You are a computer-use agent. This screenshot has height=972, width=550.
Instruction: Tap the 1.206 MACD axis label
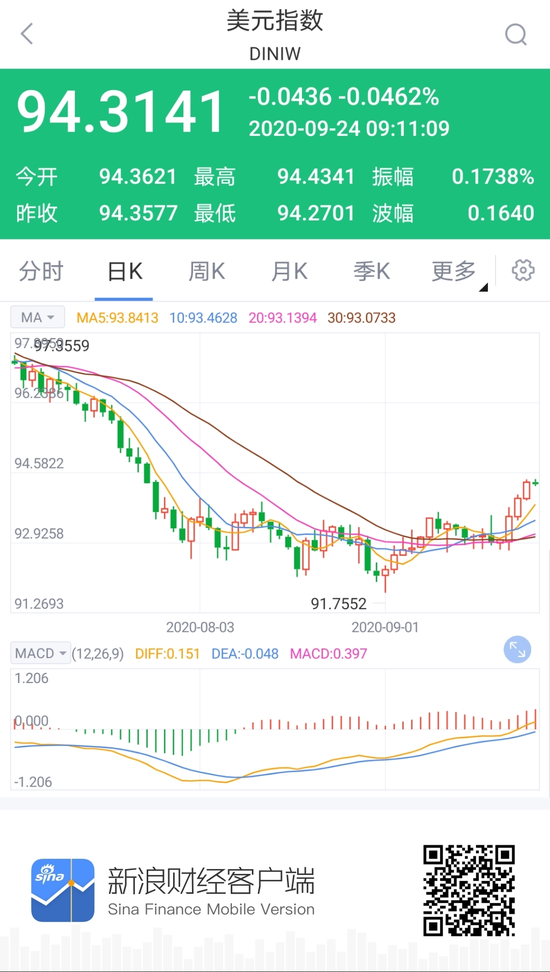point(31,678)
